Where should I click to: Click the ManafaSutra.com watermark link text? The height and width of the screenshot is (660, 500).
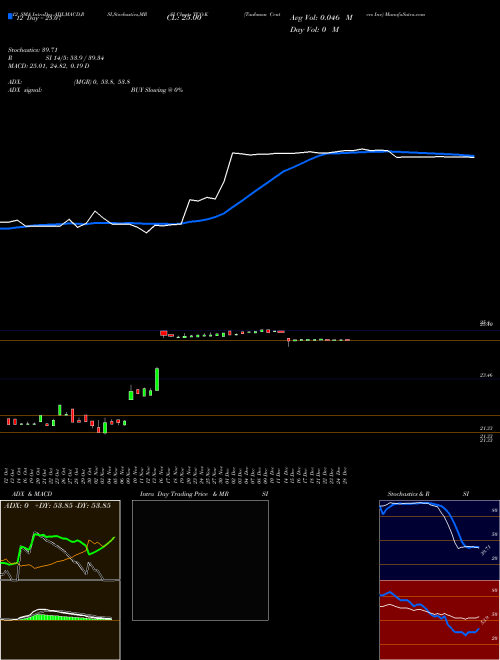click(x=405, y=14)
